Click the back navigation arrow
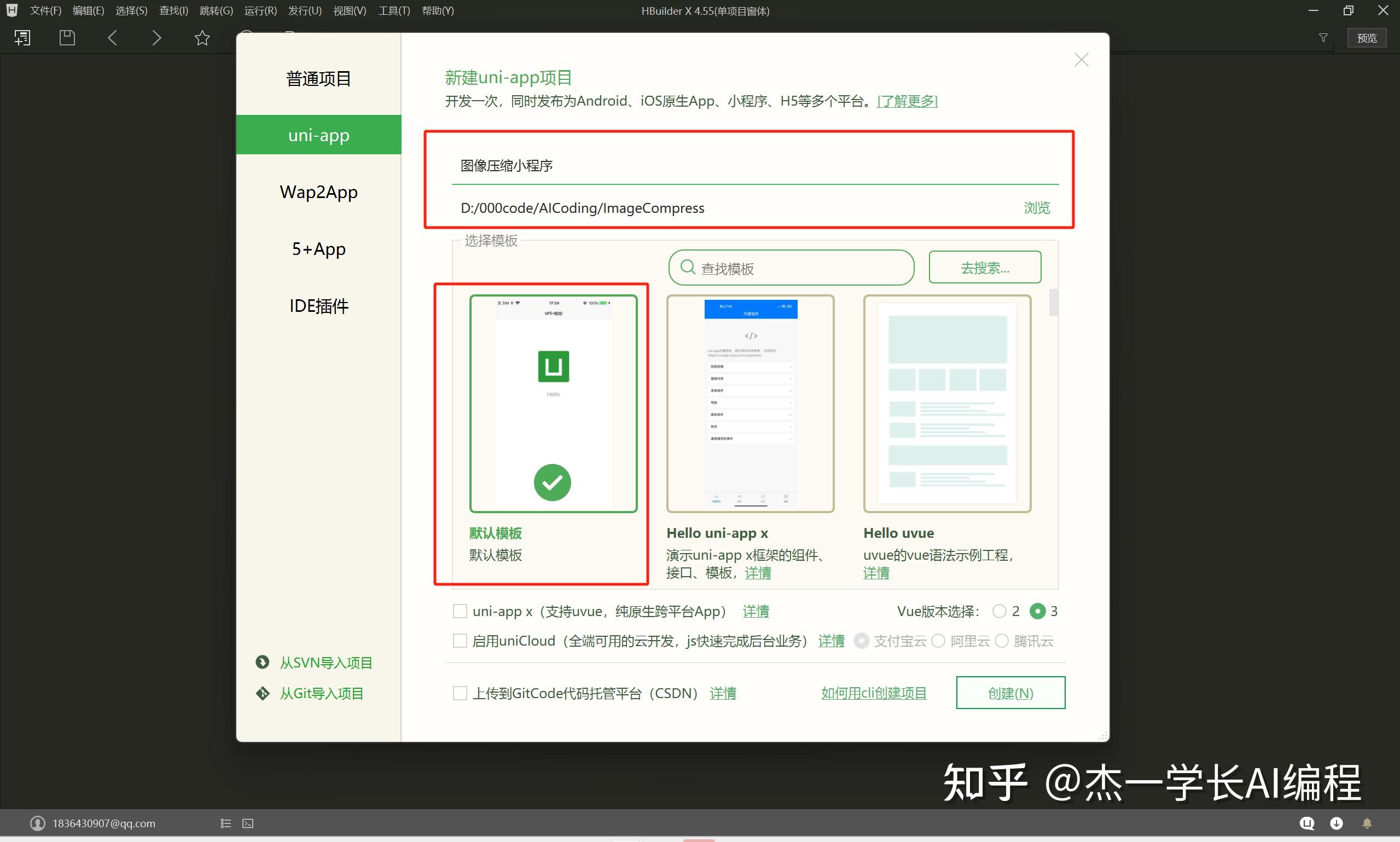Viewport: 1400px width, 842px height. pyautogui.click(x=112, y=38)
